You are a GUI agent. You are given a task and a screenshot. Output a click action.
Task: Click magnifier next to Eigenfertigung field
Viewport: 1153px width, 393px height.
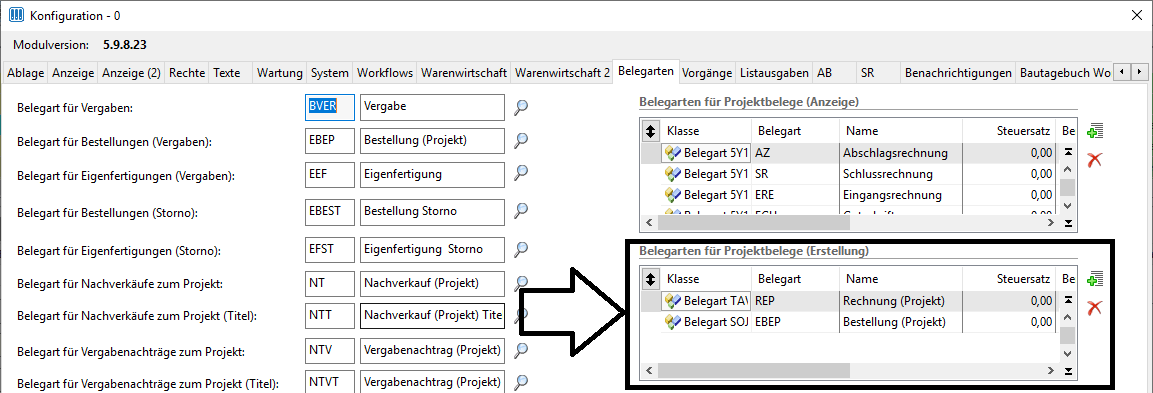click(x=521, y=173)
